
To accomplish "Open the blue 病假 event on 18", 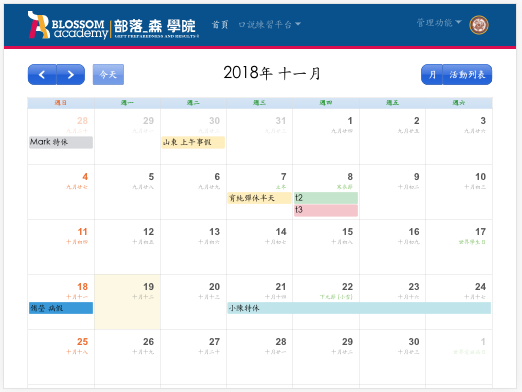I will [61, 308].
